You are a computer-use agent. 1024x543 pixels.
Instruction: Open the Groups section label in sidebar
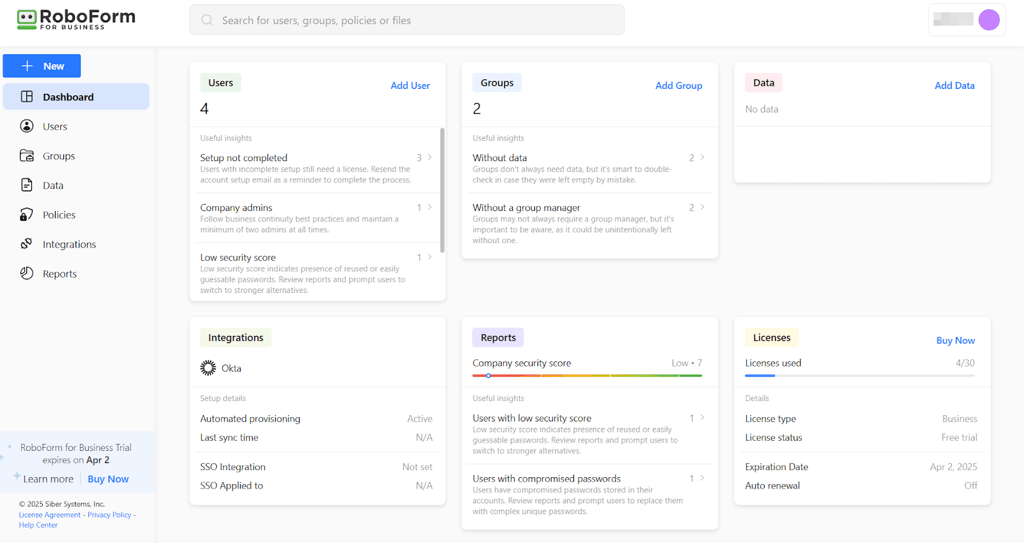[59, 156]
